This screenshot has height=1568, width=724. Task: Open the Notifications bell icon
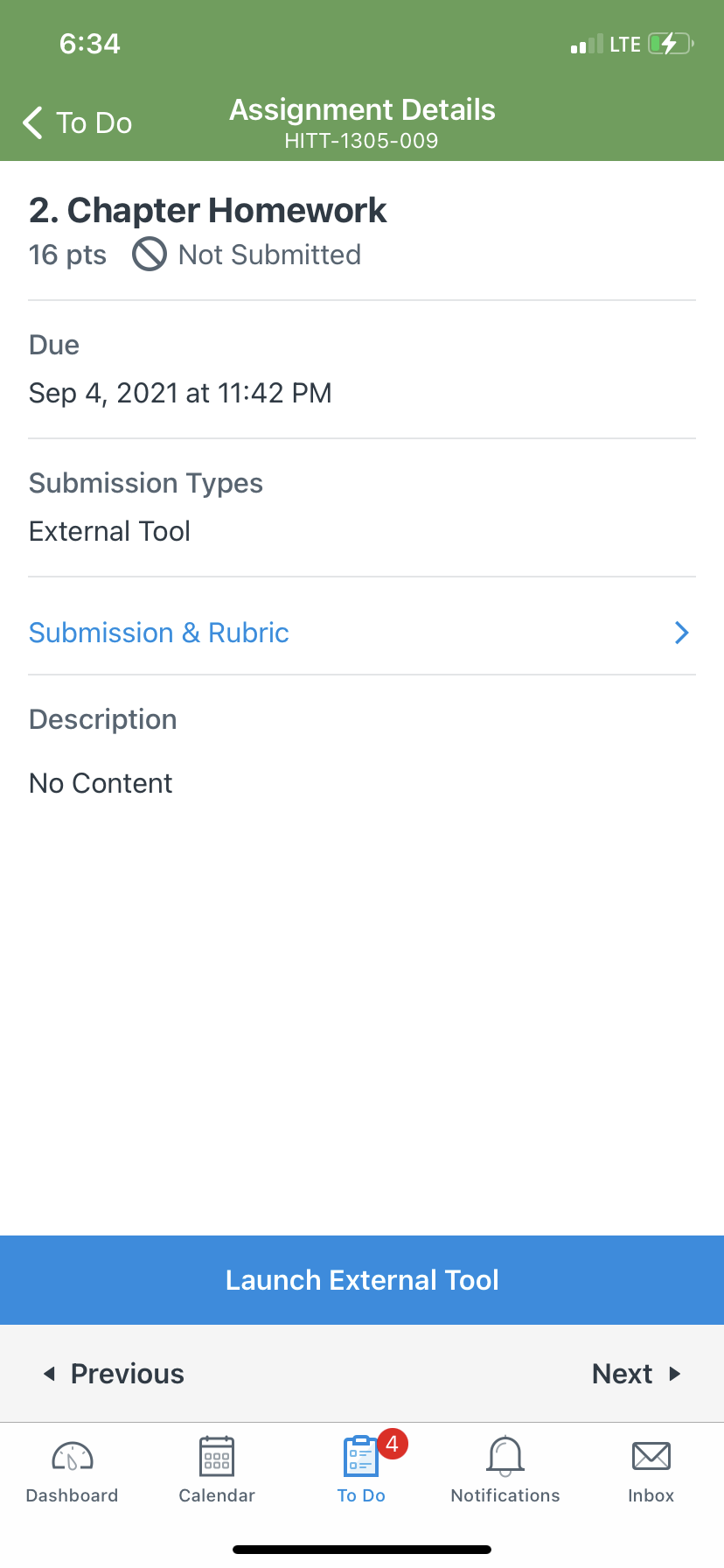pyautogui.click(x=505, y=1456)
